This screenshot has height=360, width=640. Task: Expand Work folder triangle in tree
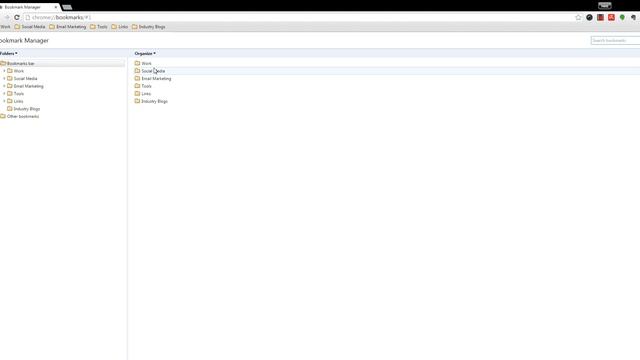click(4, 71)
